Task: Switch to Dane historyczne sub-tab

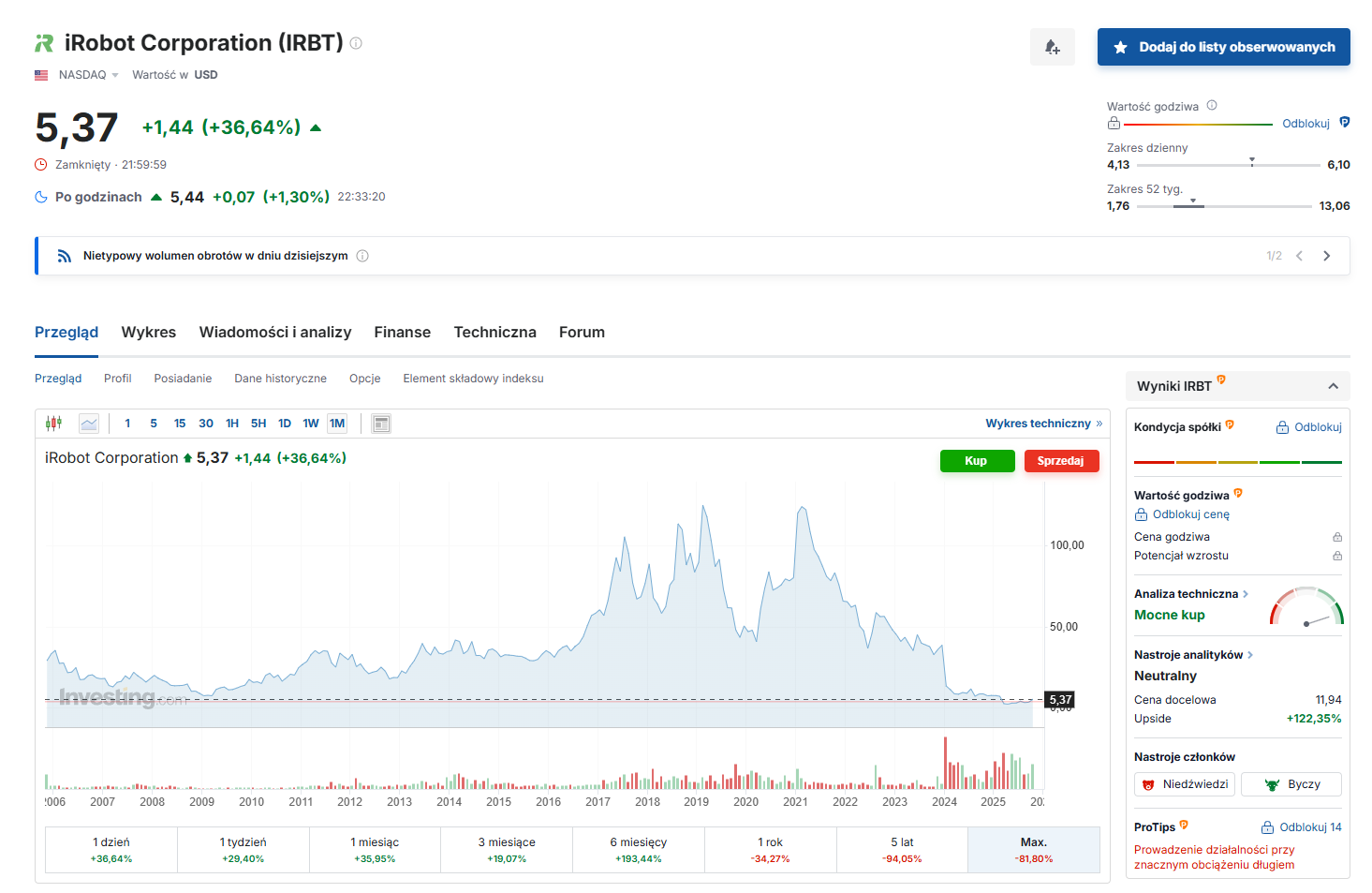Action: coord(280,379)
